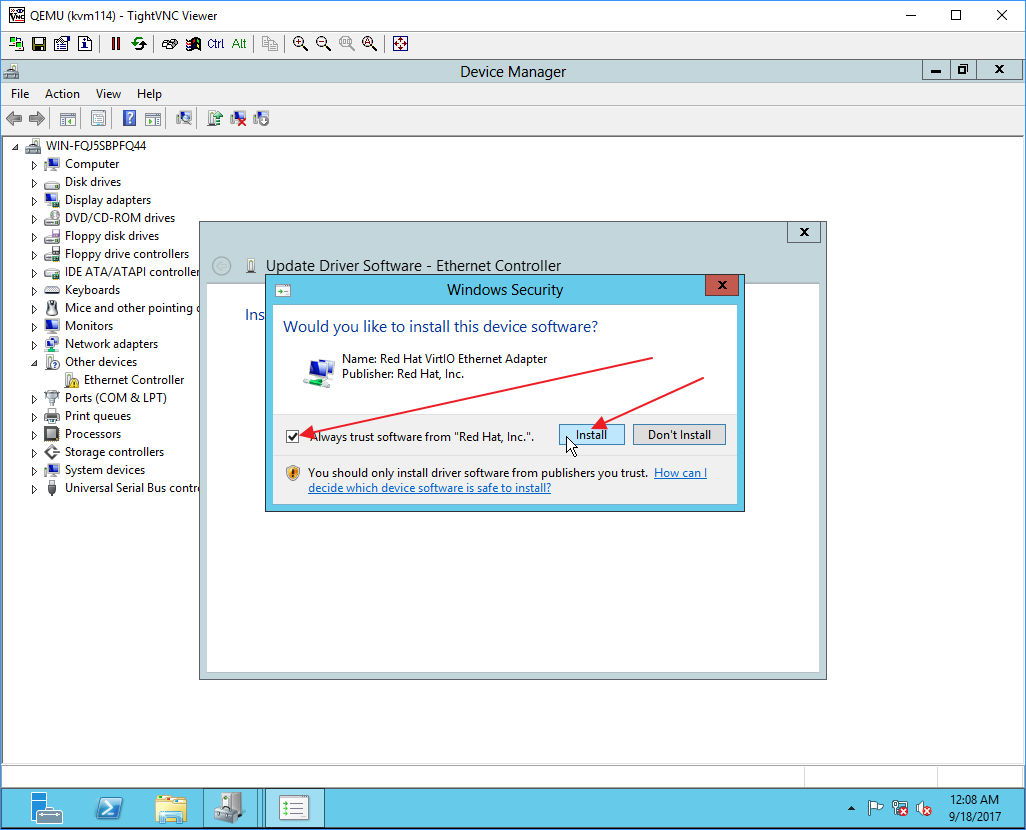Viewport: 1026px width, 830px height.
Task: Select the Floppy disk drives tree item
Action: pos(112,236)
